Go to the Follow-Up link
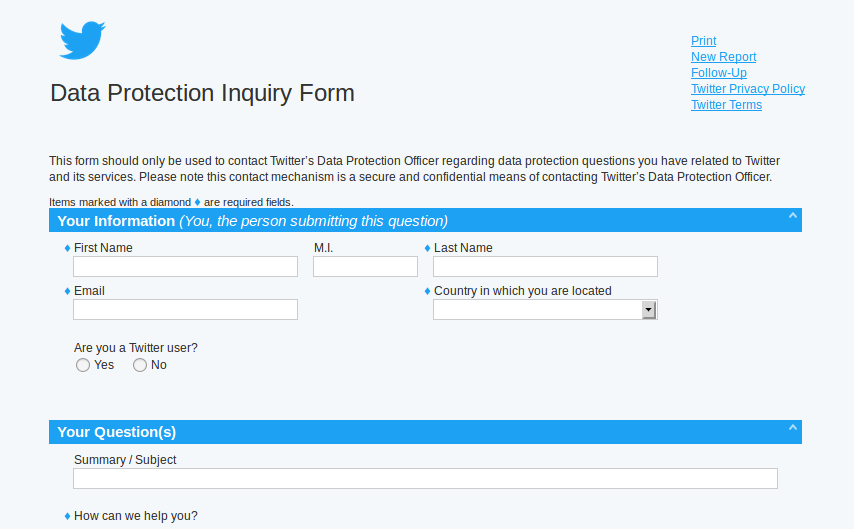 point(718,73)
